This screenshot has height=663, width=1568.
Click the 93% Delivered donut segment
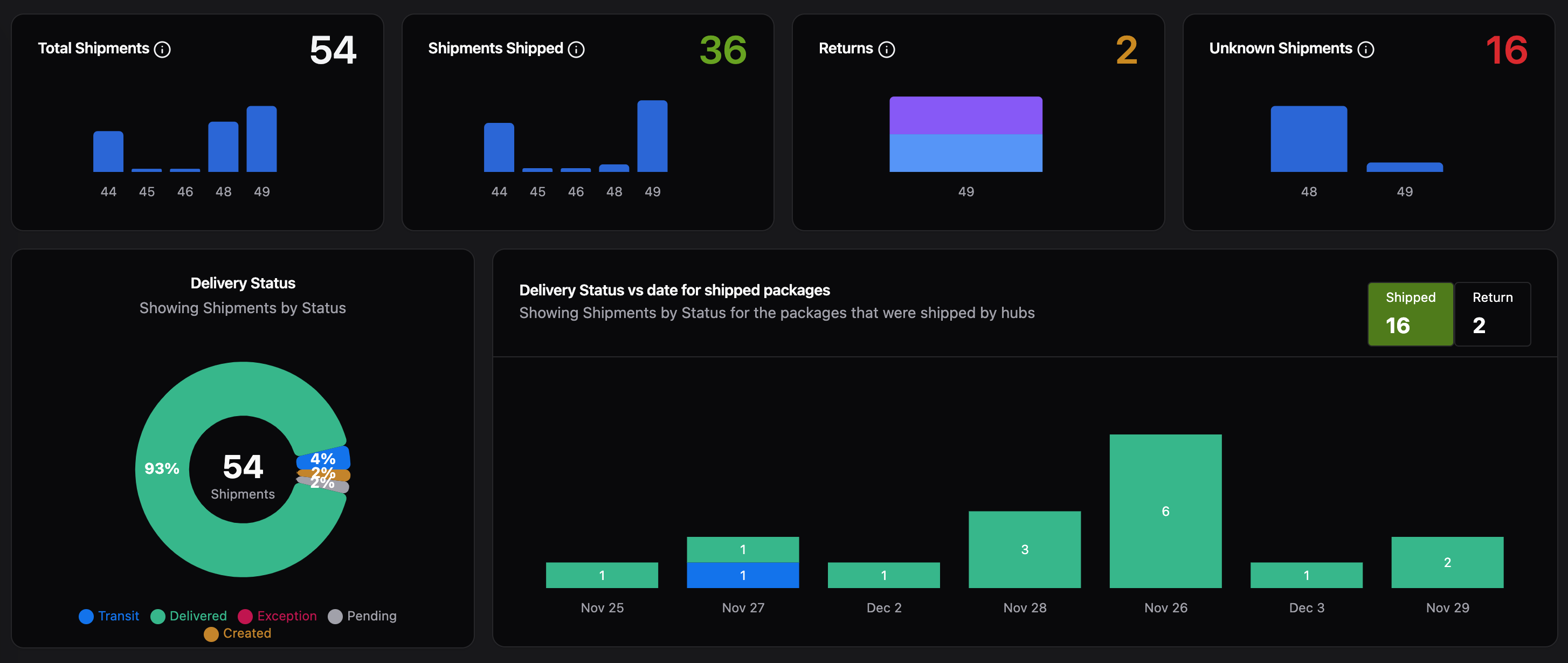click(161, 469)
